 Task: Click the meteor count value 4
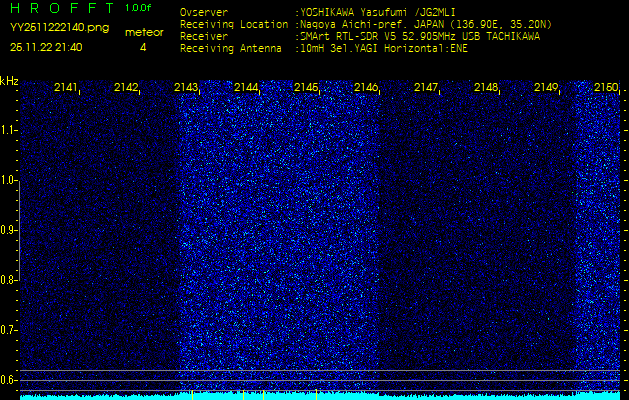coord(143,47)
